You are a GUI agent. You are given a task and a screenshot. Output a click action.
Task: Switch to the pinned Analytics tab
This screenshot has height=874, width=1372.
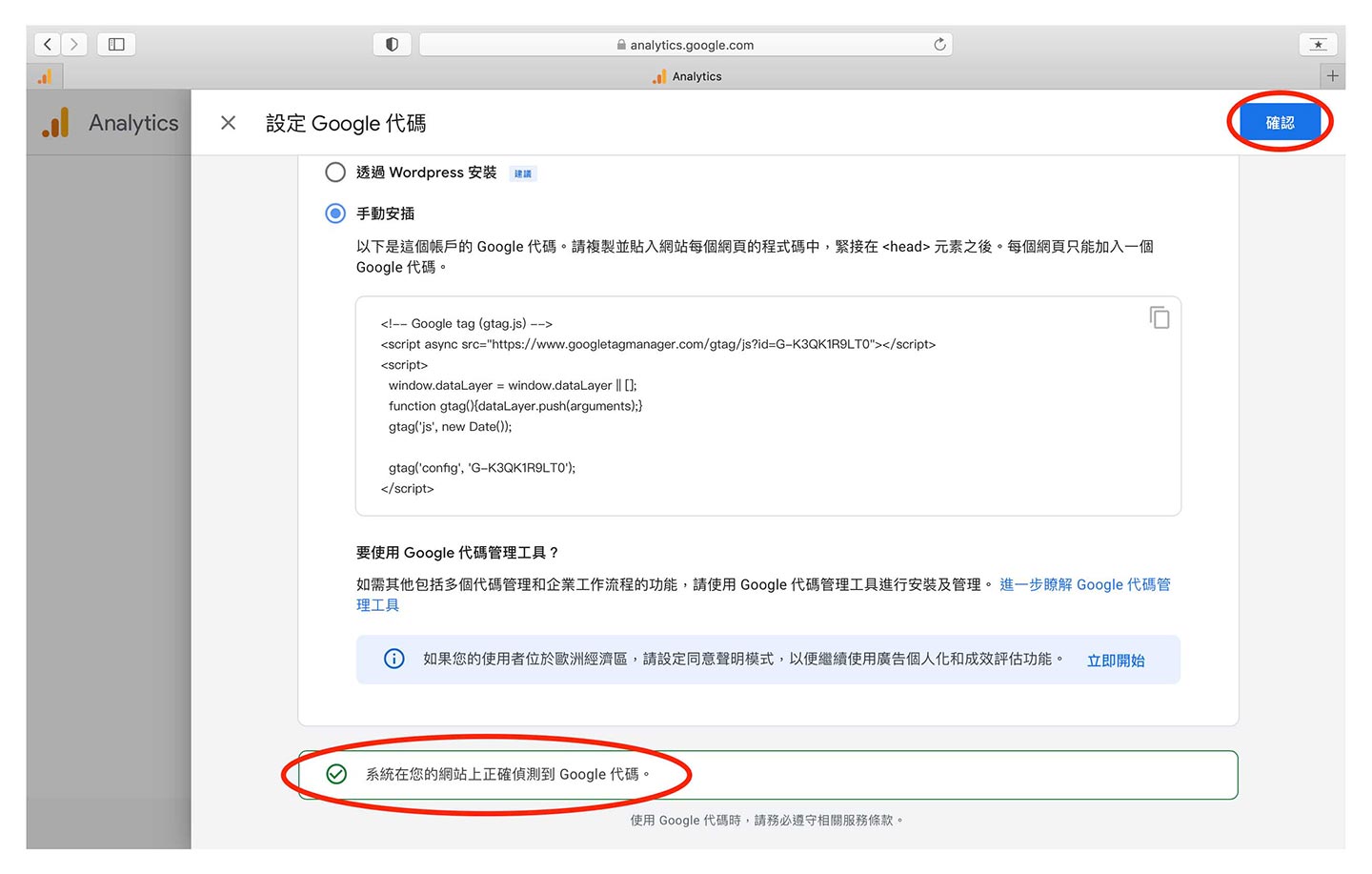45,76
